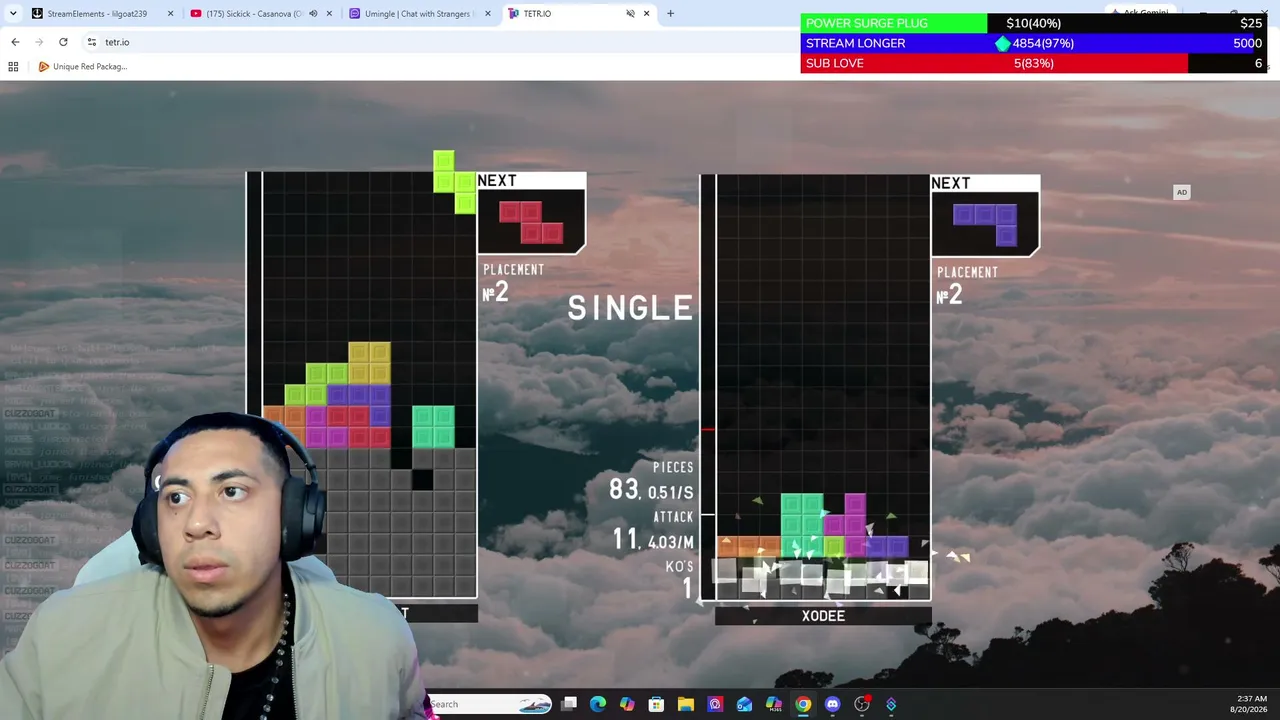Click the $25 goal amount text
The image size is (1280, 720).
coord(1250,23)
